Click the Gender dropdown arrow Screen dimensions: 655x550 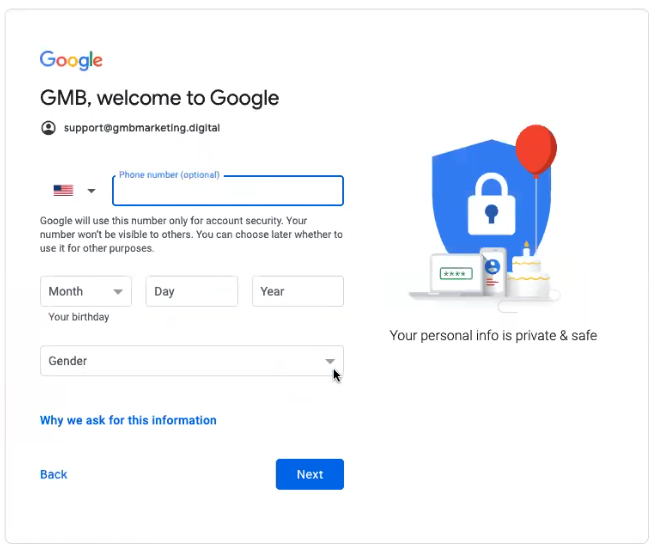[x=329, y=361]
